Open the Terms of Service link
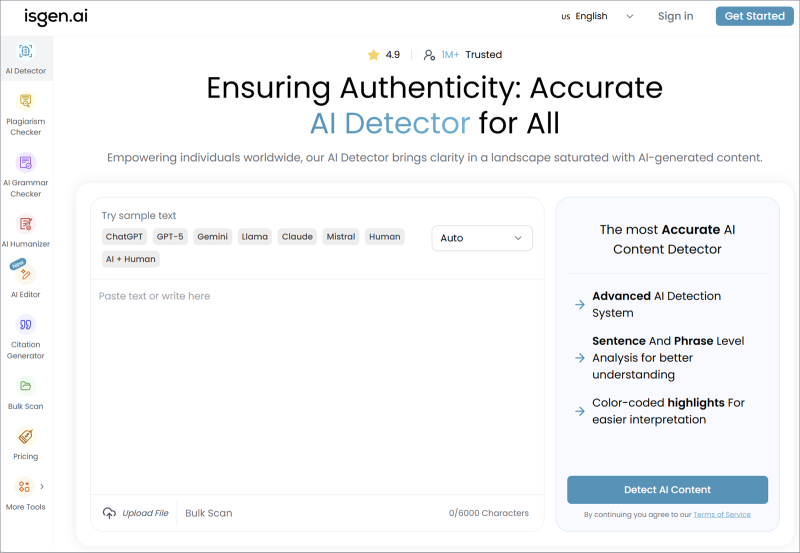The image size is (800, 553). (722, 515)
